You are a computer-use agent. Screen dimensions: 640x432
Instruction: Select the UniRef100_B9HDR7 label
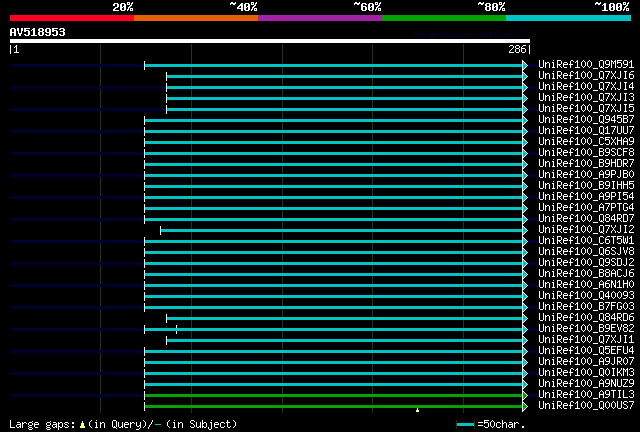pyautogui.click(x=586, y=164)
